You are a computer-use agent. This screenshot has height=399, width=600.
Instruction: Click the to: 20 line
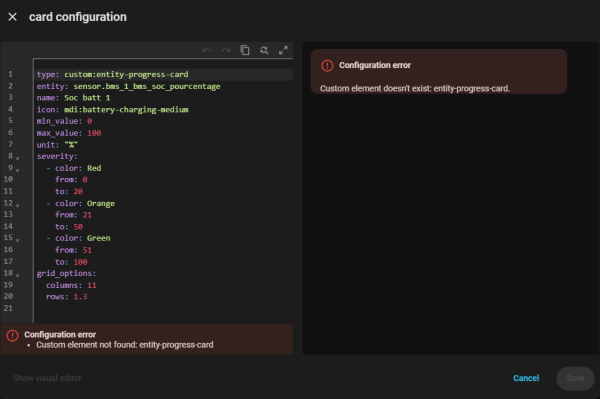(69, 191)
